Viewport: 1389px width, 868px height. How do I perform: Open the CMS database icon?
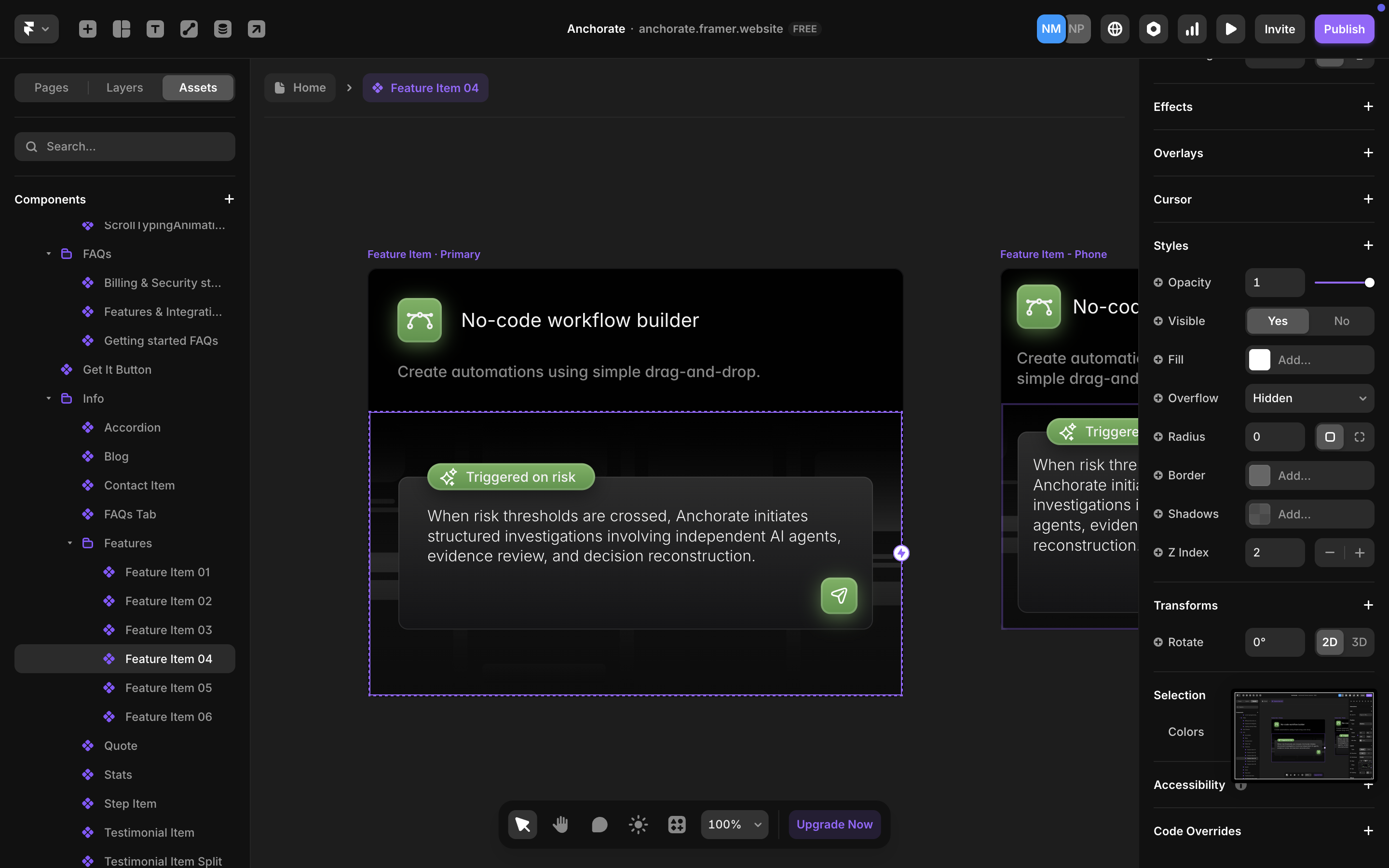[x=223, y=28]
